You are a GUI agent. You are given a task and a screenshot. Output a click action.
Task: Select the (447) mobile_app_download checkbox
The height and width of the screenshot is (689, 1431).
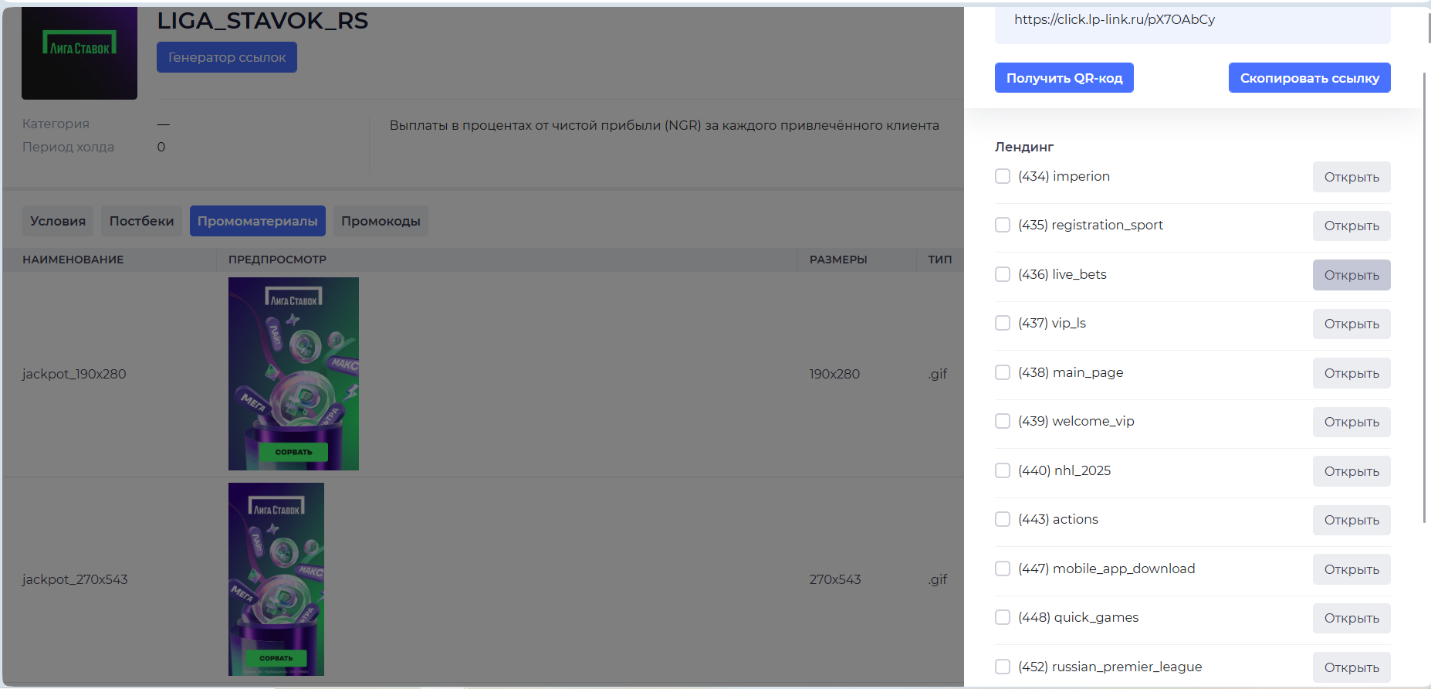tap(1003, 569)
